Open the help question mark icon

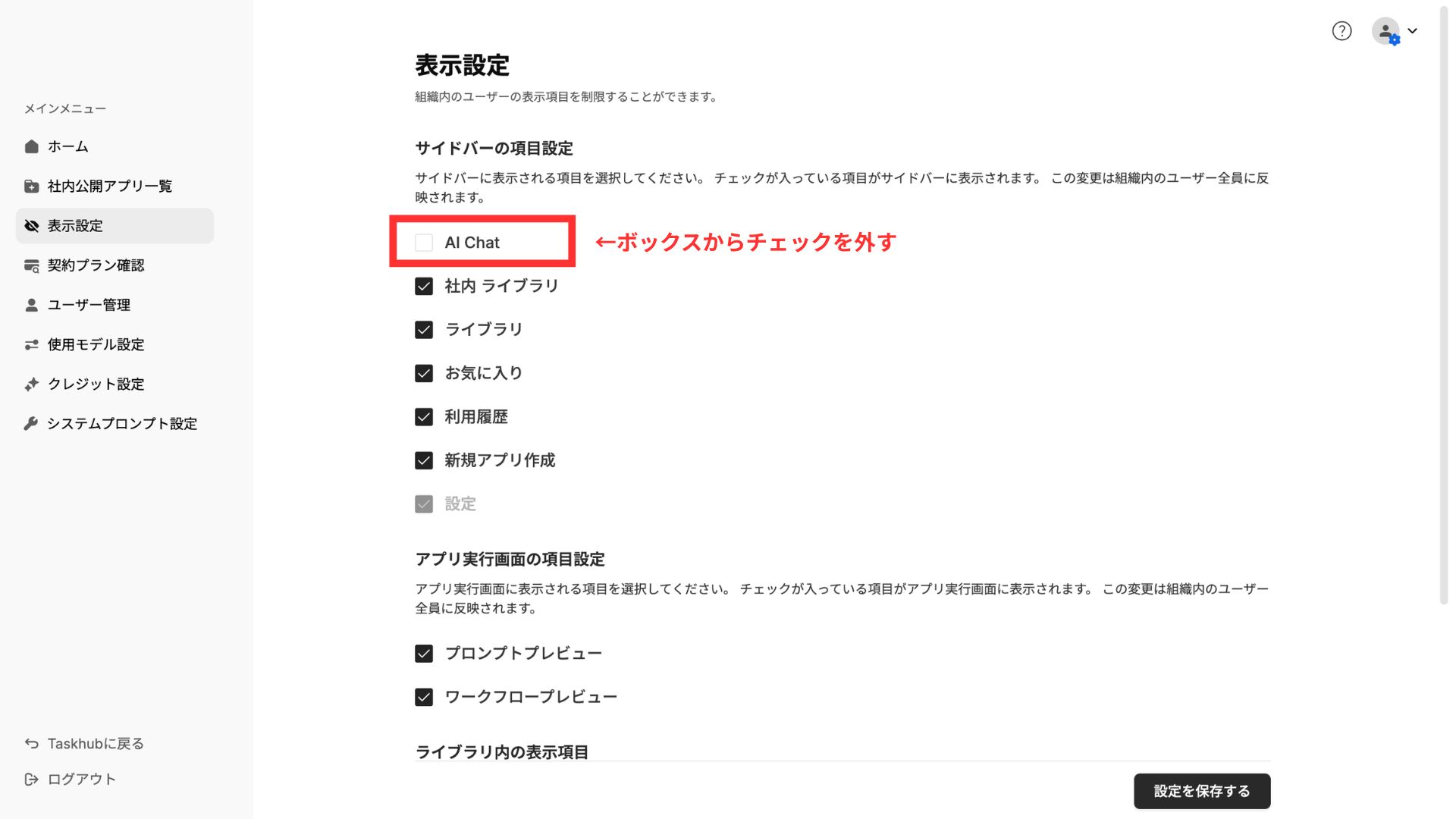point(1341,31)
